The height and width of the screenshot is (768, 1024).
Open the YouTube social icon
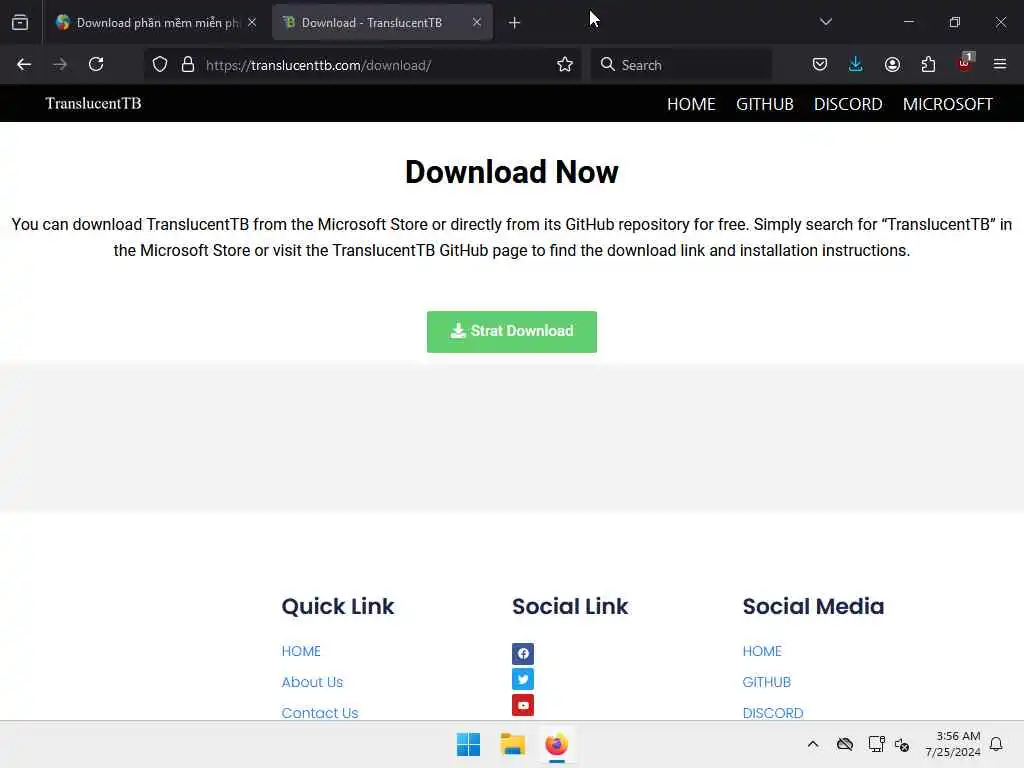click(522, 705)
